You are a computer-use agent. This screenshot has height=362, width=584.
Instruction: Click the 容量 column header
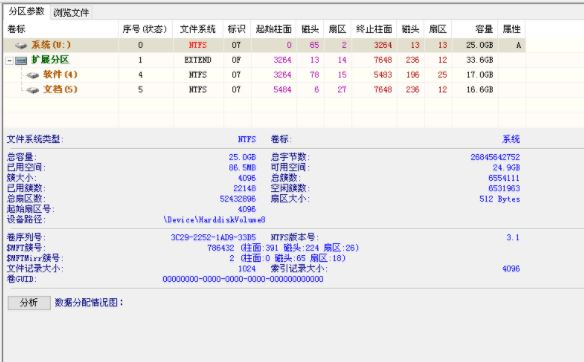click(474, 29)
